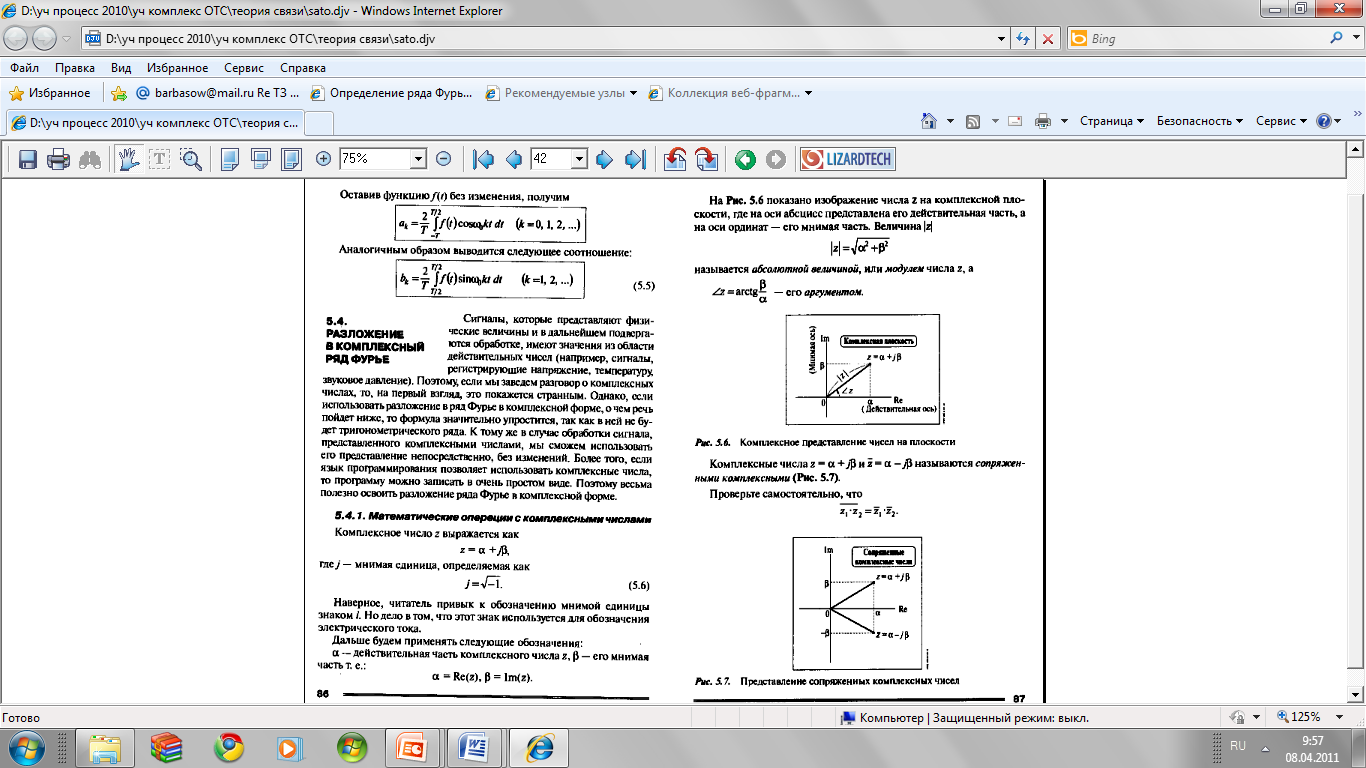Click the Read mail envelope icon
The image size is (1366, 768).
coord(1015,121)
